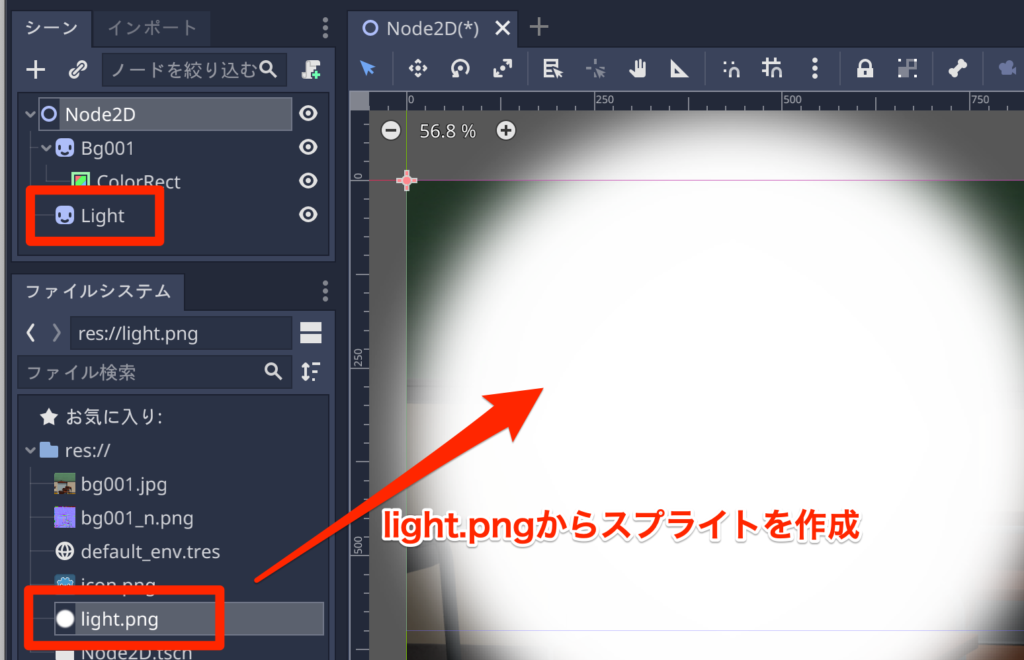1024x660 pixels.
Task: Click the bg001.jpg thumbnail icon
Action: click(x=65, y=484)
